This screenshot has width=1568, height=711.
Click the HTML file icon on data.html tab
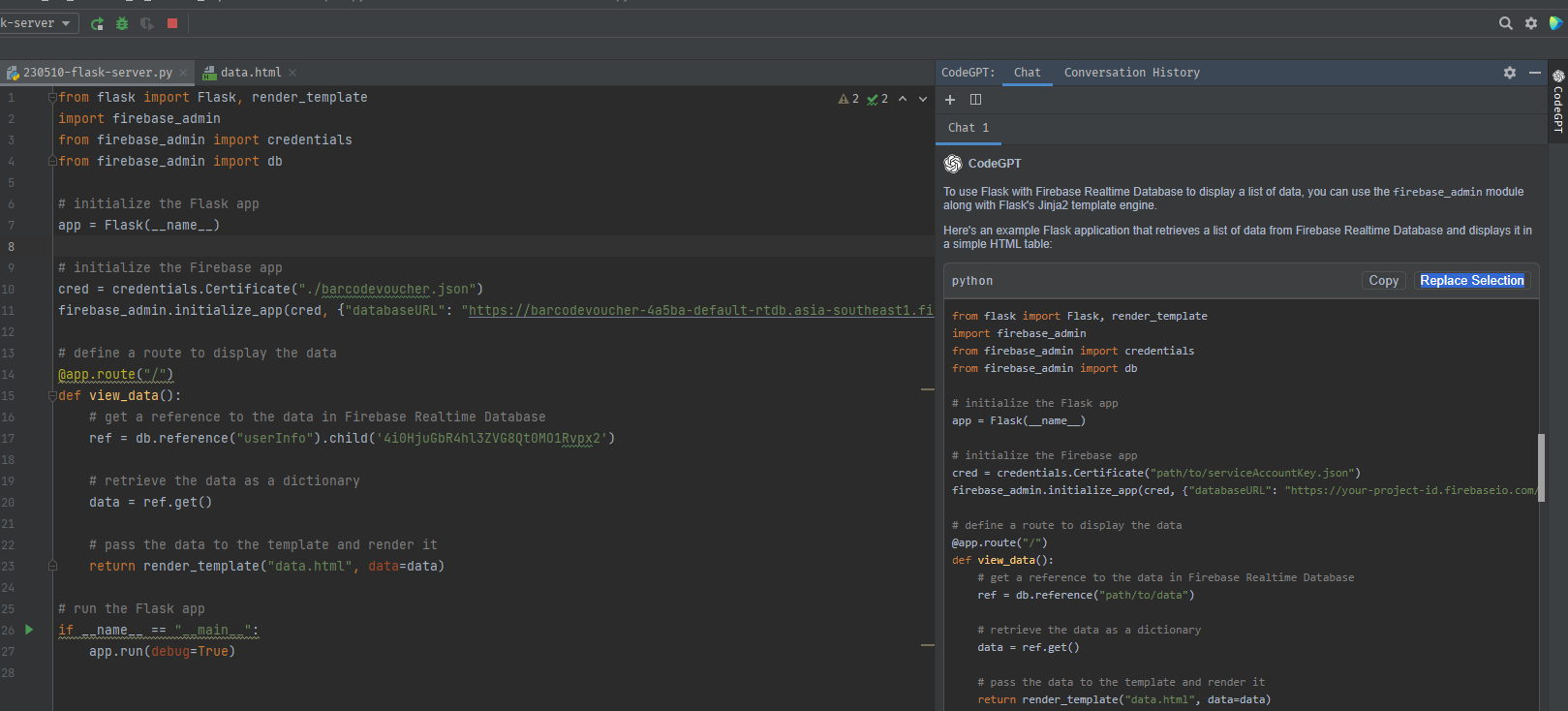[209, 73]
